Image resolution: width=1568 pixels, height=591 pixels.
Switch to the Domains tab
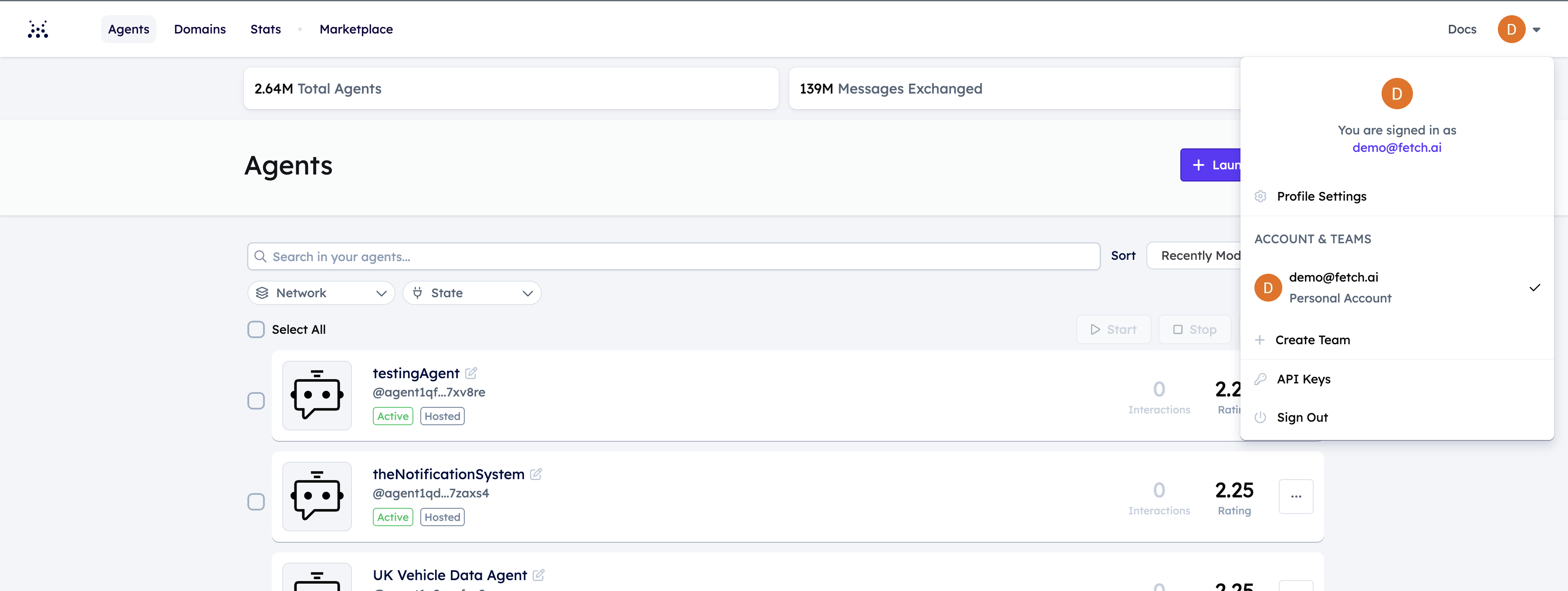pos(199,29)
